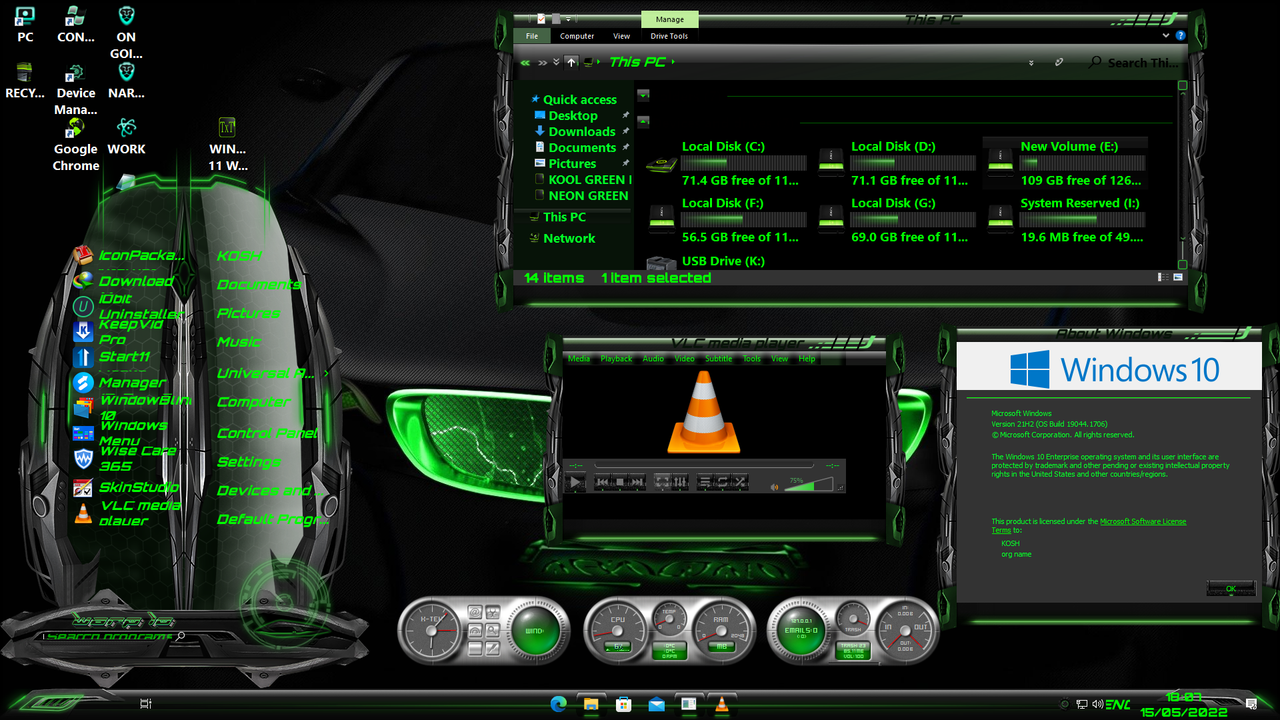Screen dimensions: 1280x720
Task: Open VLC extended settings equalizer
Action: tap(680, 482)
